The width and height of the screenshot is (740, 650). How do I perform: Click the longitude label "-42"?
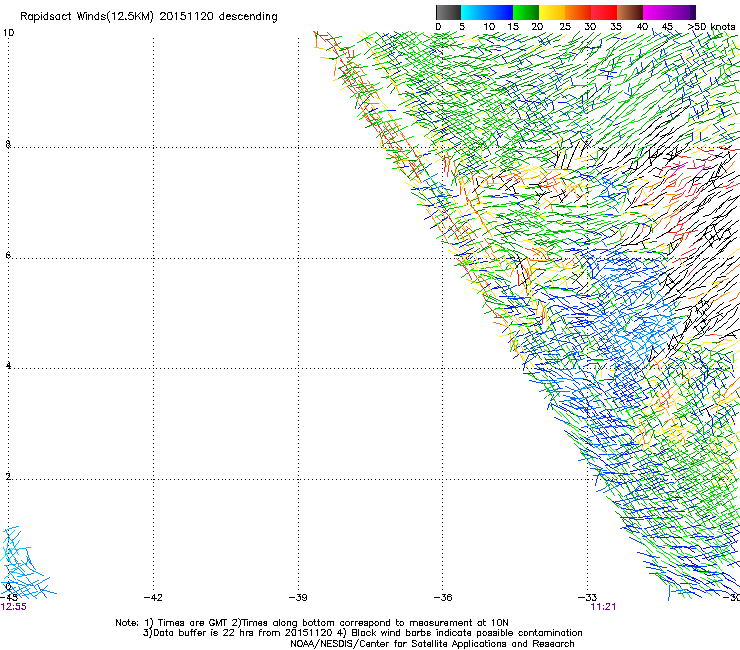pos(153,598)
